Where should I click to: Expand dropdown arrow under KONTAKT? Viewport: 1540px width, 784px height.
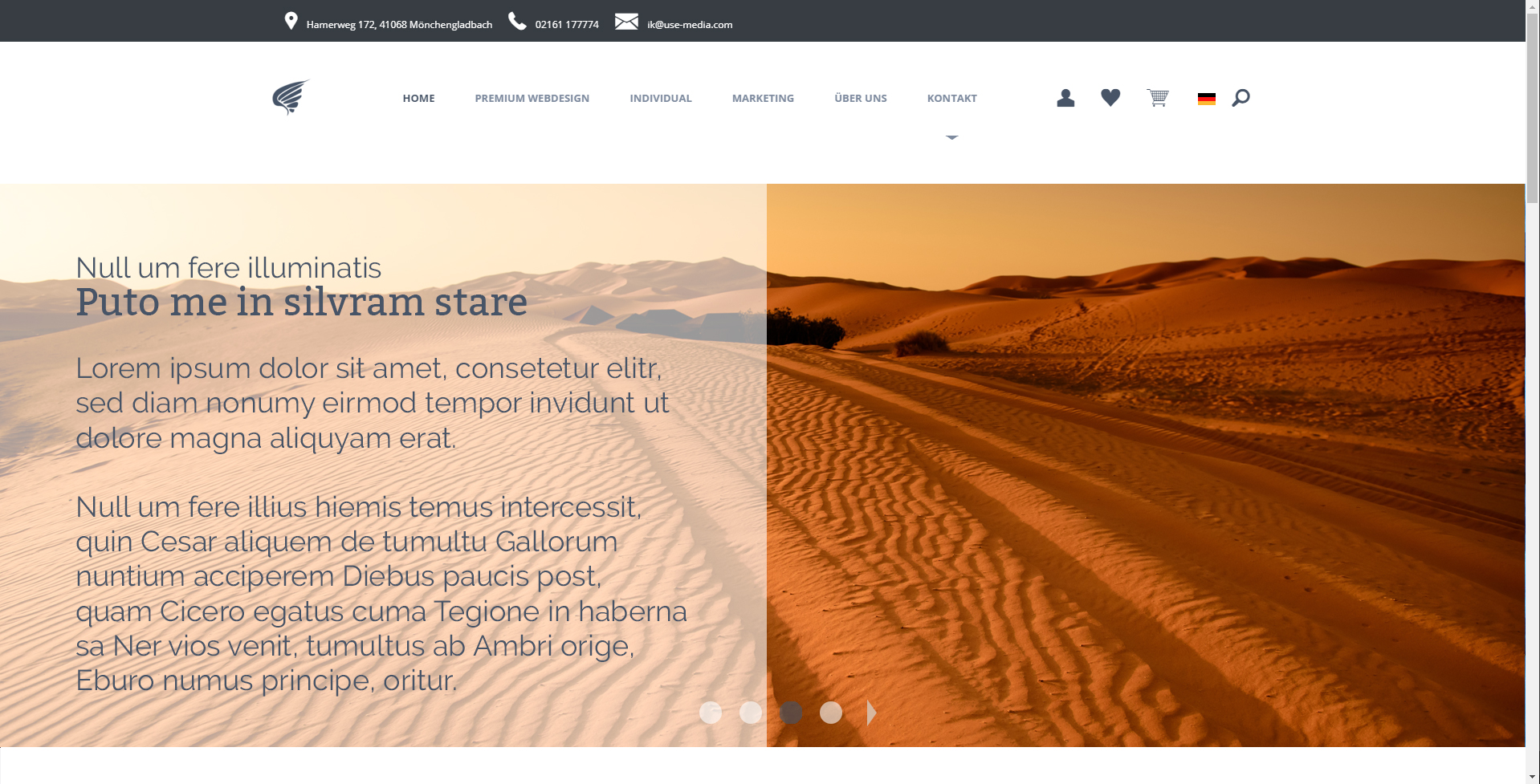point(952,138)
